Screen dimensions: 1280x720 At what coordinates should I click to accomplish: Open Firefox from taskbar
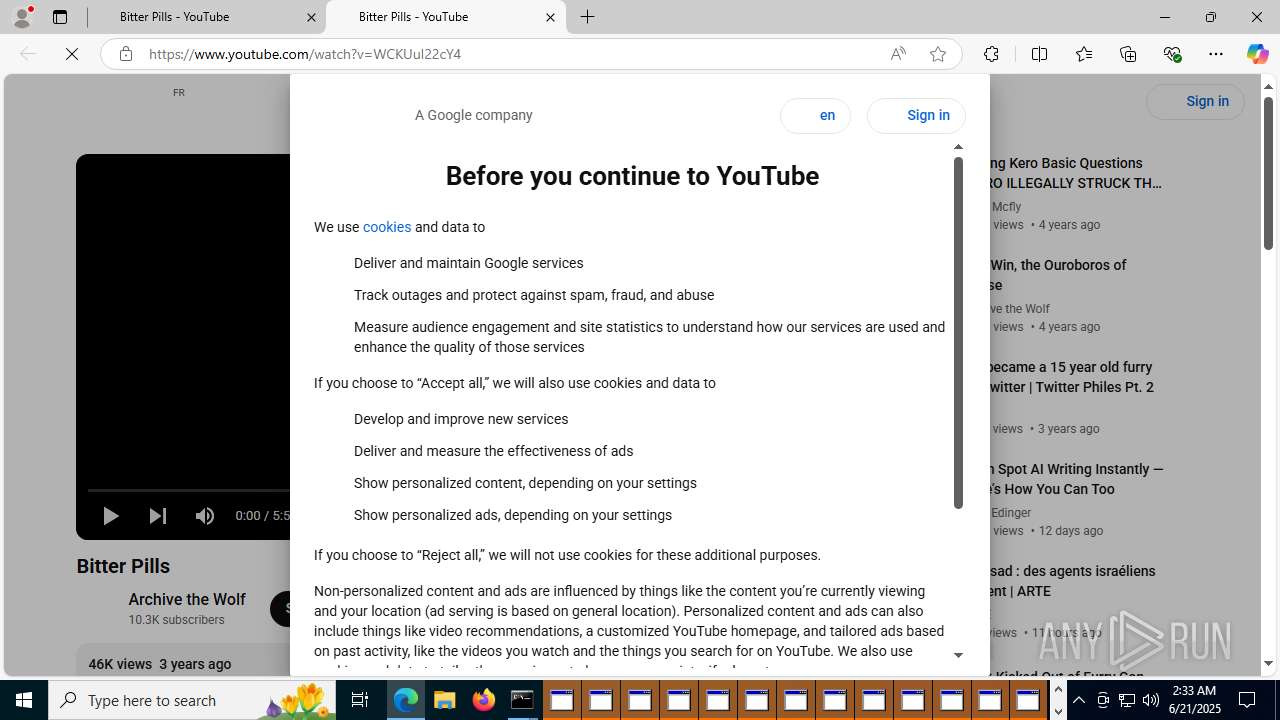(483, 700)
